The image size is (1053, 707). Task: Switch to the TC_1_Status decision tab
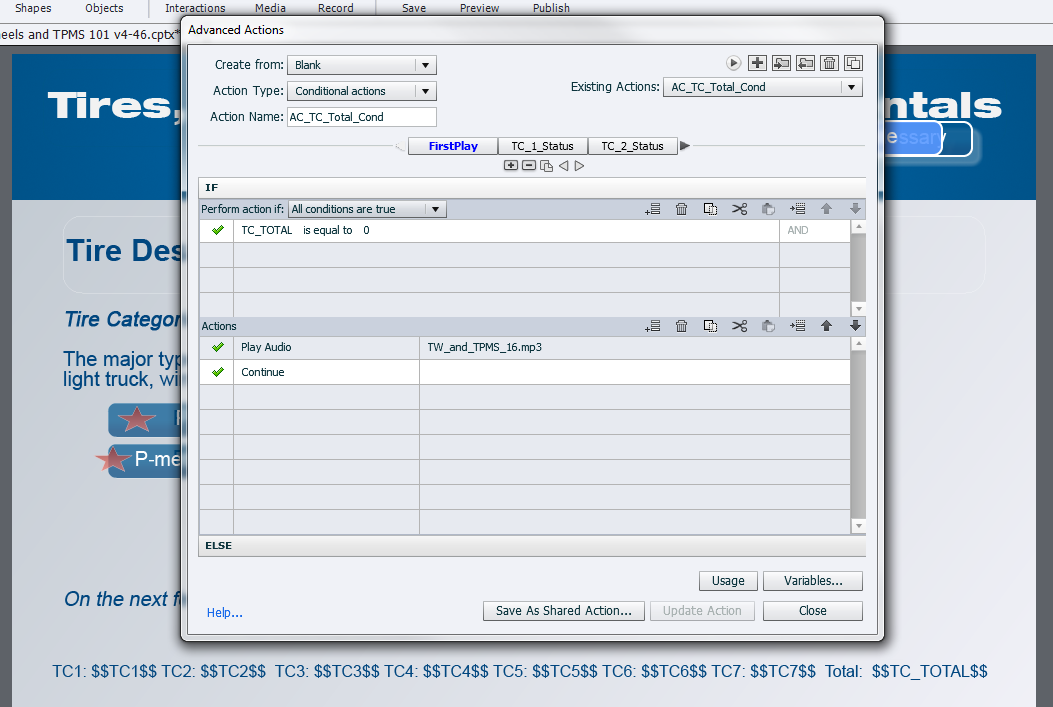pos(542,146)
